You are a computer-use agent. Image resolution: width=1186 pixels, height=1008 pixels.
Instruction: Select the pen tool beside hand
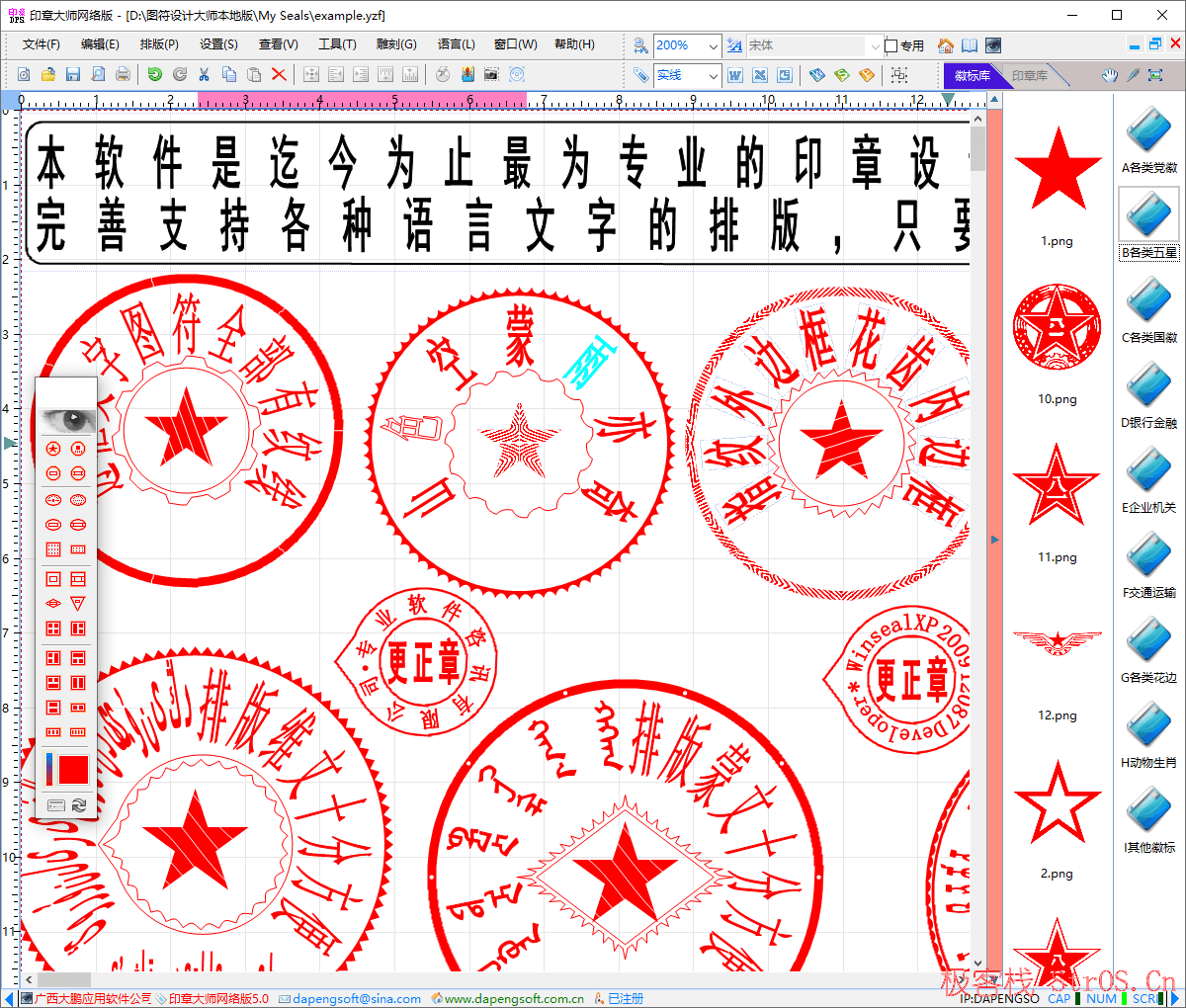click(1133, 75)
